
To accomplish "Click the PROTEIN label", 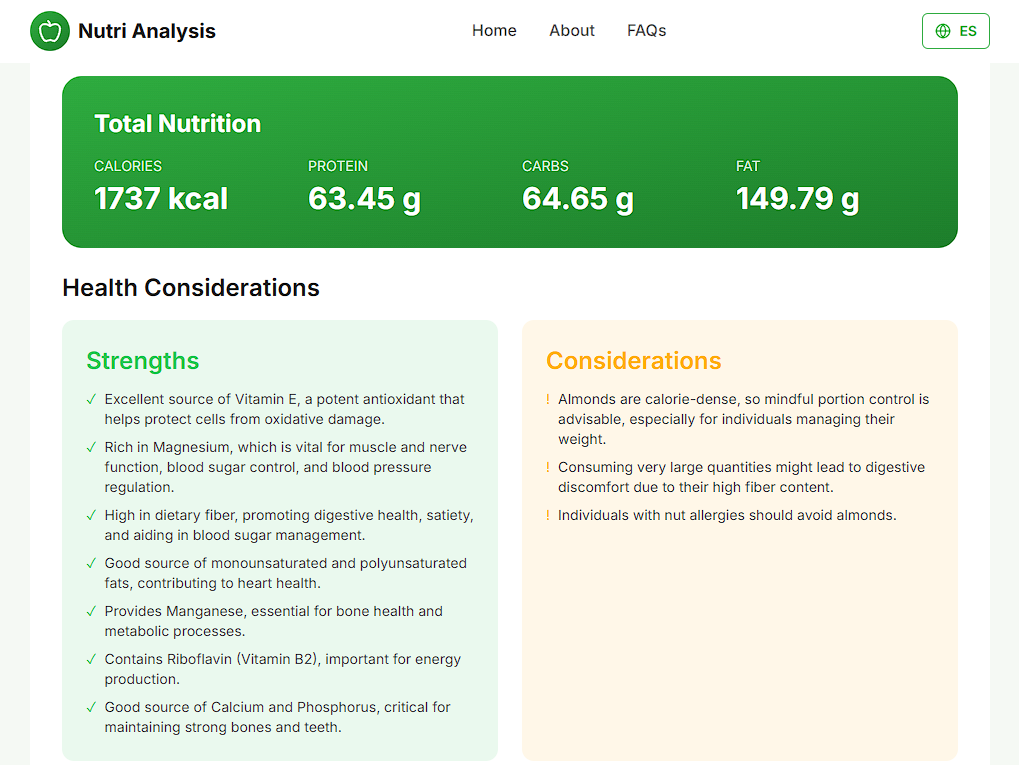I will click(338, 166).
